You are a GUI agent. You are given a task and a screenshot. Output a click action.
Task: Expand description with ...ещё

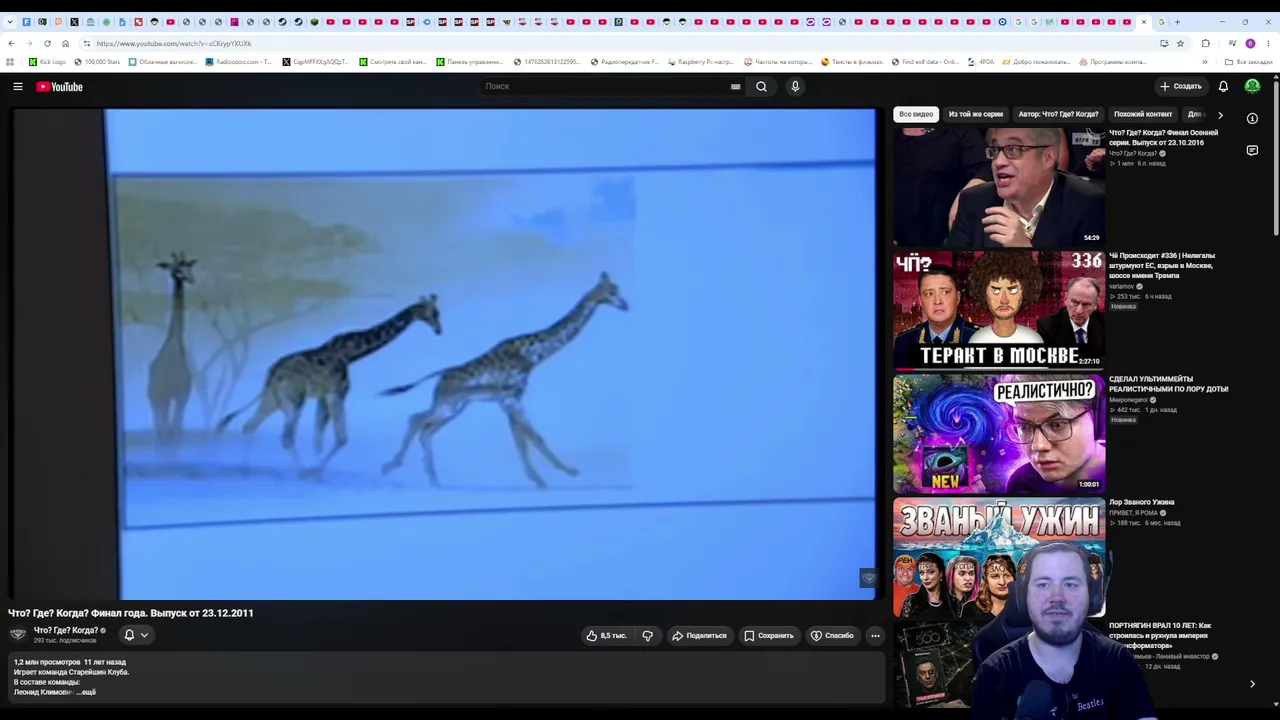[86, 692]
